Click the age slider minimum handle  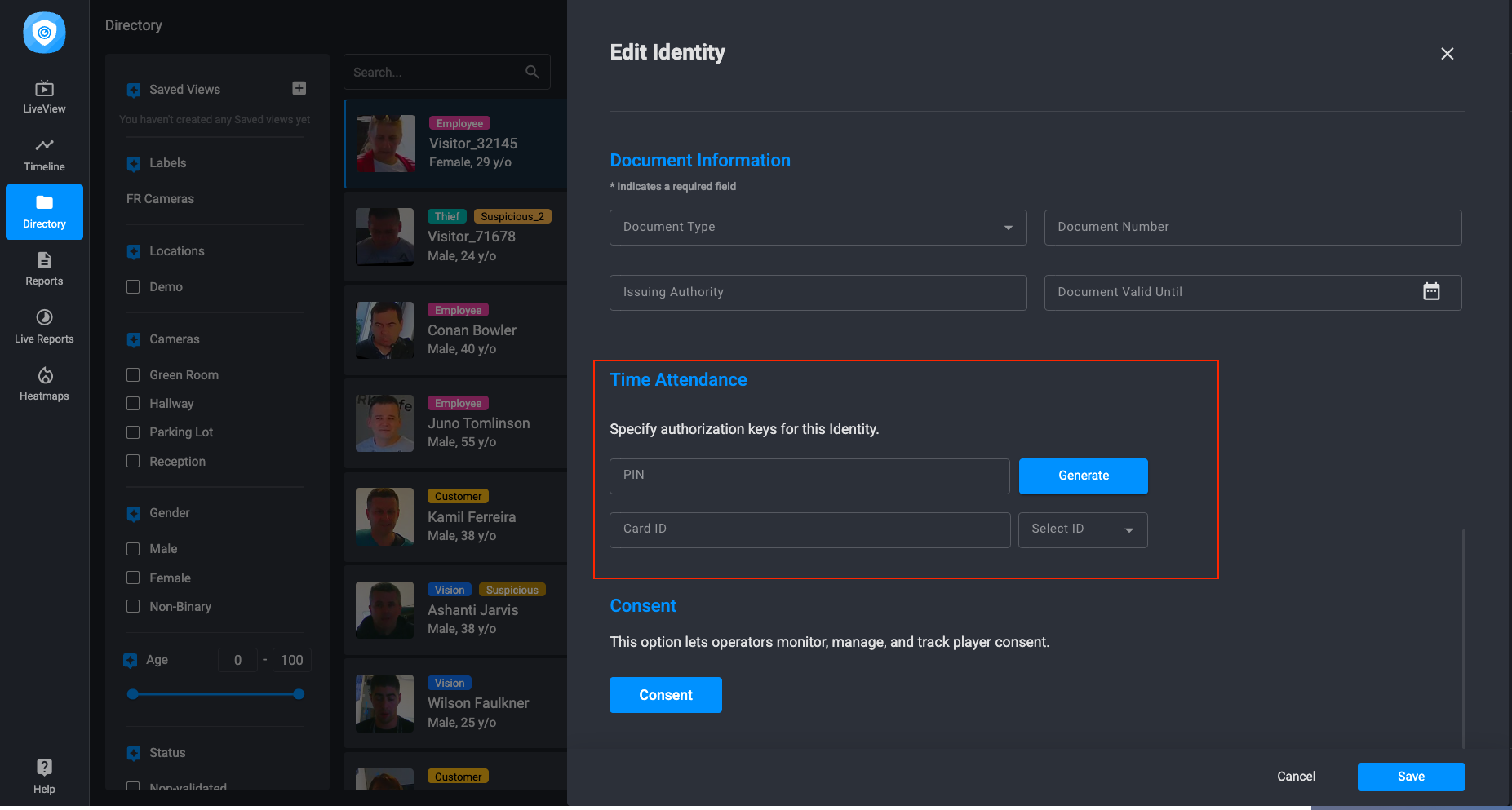click(132, 694)
